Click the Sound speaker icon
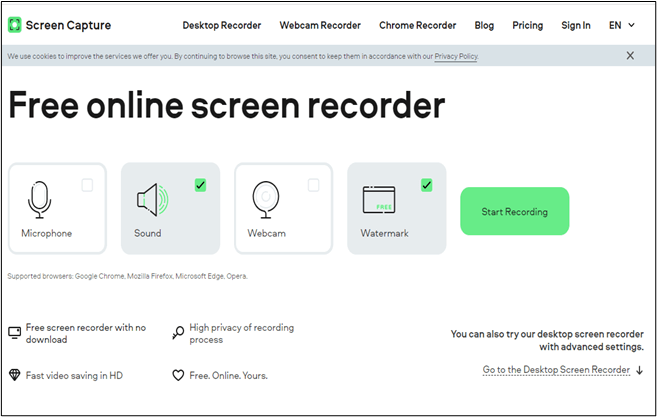Screen dimensions: 657x417 [153, 199]
